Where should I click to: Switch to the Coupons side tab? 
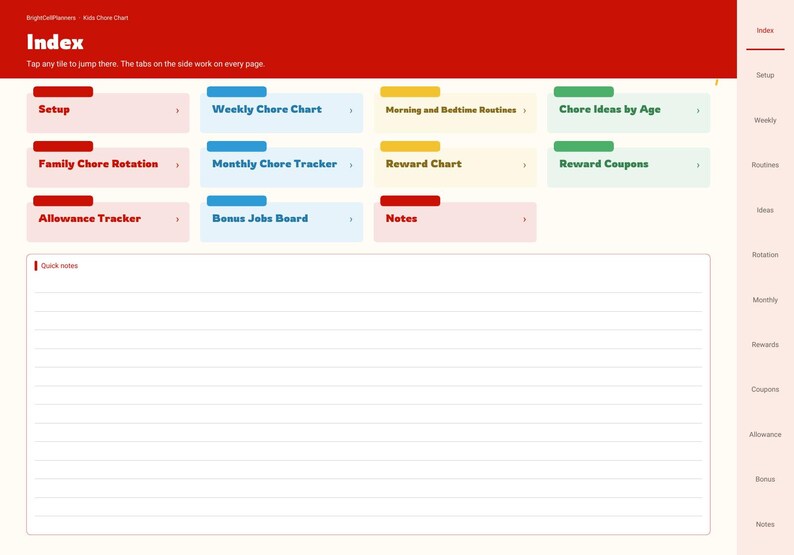pos(765,389)
